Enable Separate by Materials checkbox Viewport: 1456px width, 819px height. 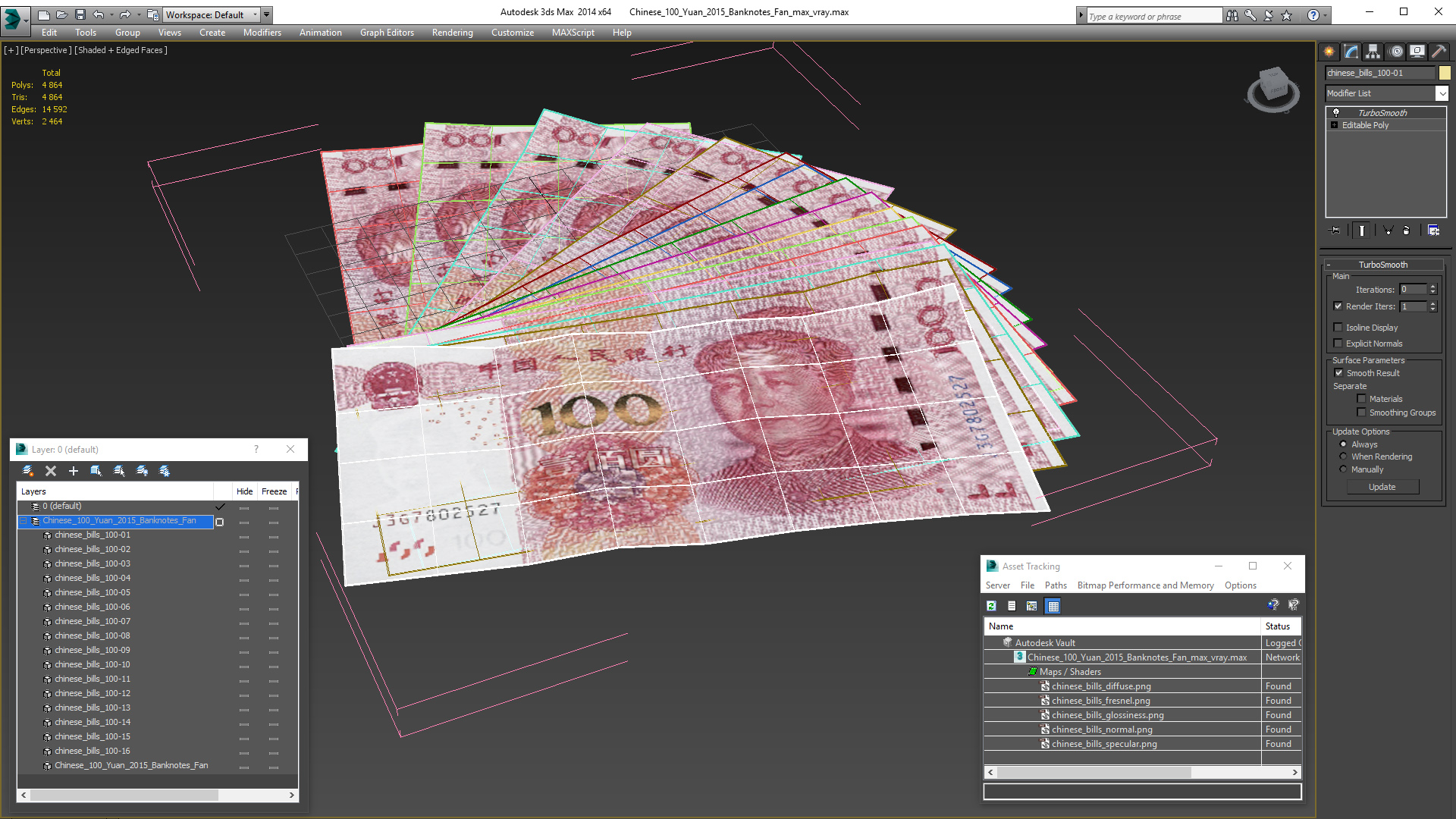coord(1362,399)
